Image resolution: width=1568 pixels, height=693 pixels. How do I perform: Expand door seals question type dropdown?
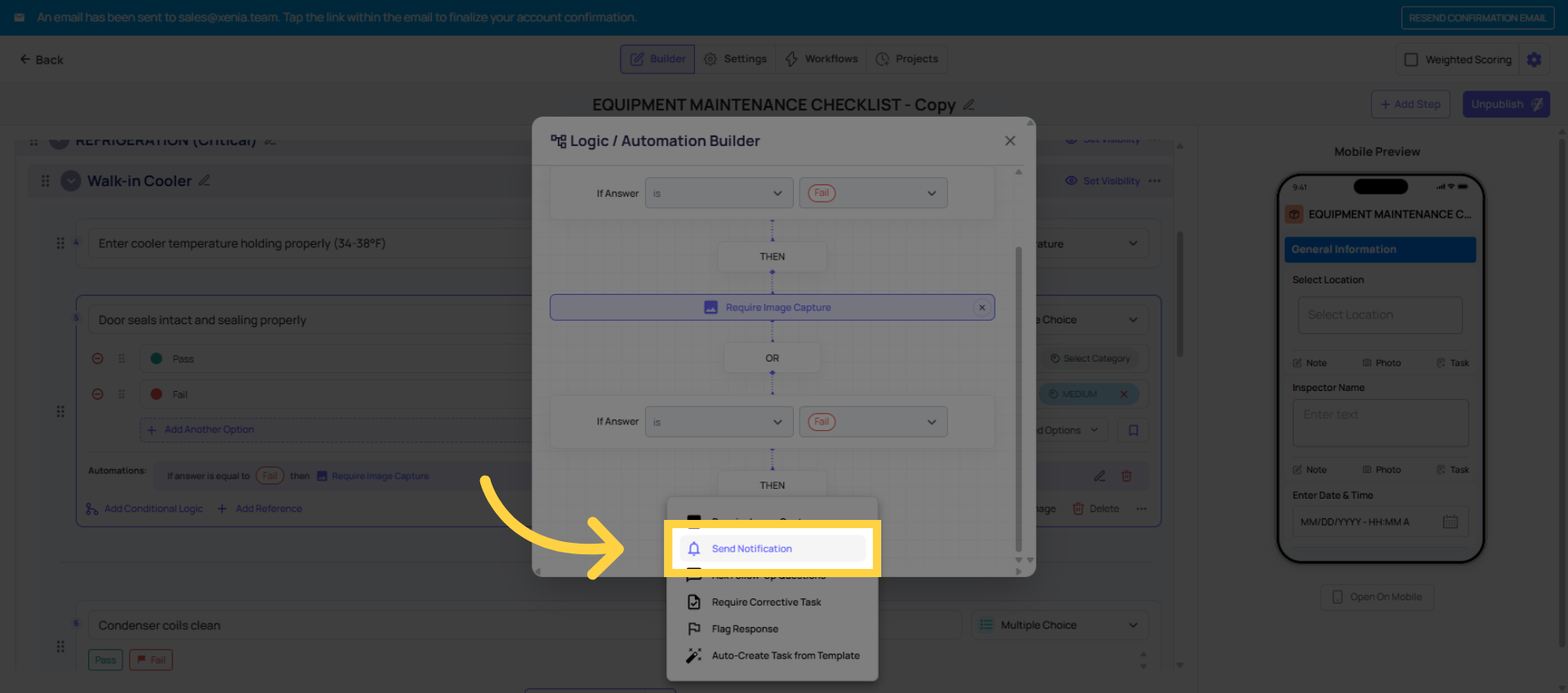tap(1133, 319)
